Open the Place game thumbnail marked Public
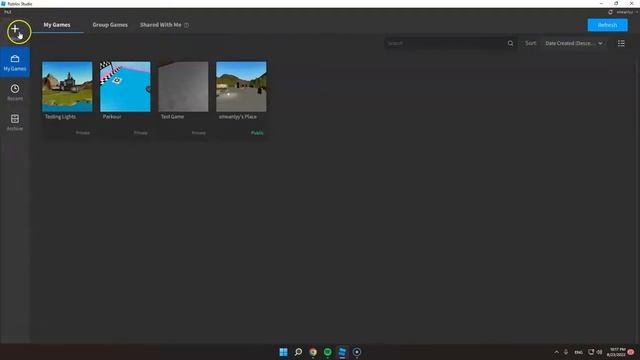640x360 pixels. pos(241,87)
